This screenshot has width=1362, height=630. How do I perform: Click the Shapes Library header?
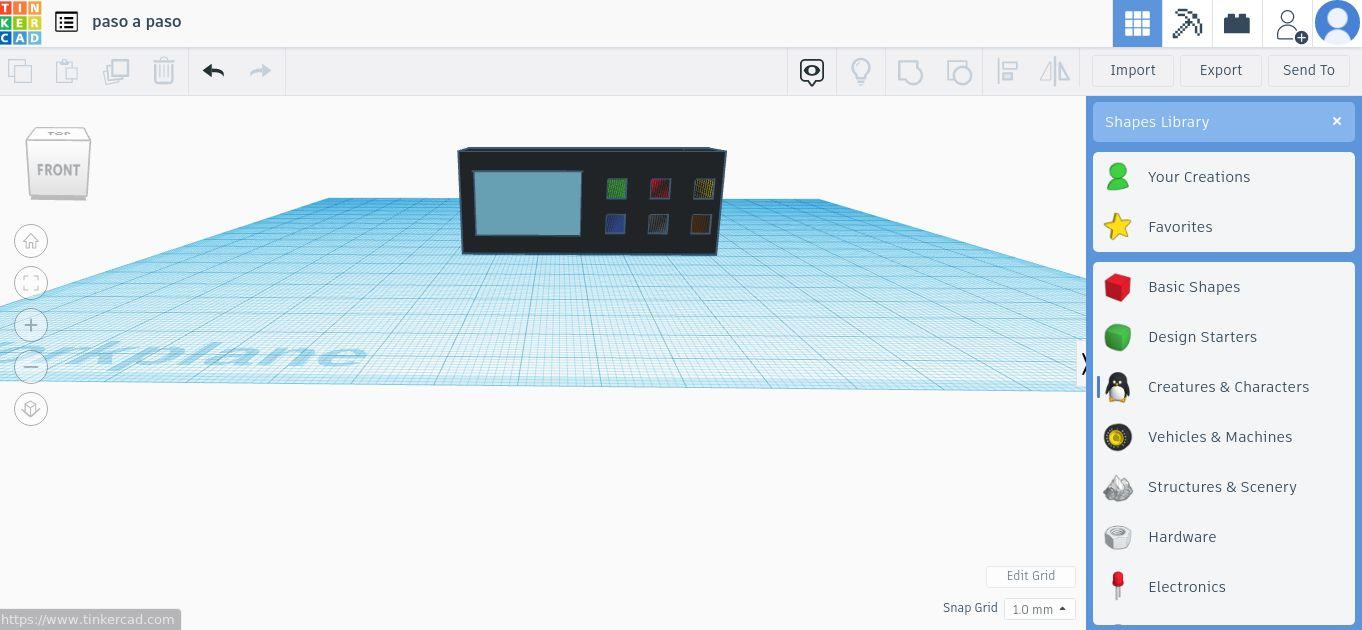pos(1224,122)
